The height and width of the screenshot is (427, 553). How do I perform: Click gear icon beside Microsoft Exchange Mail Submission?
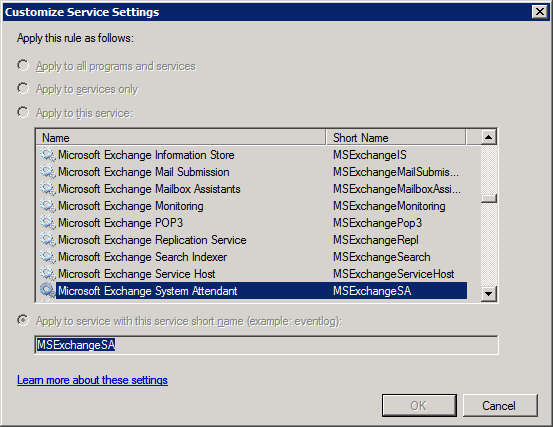click(48, 172)
